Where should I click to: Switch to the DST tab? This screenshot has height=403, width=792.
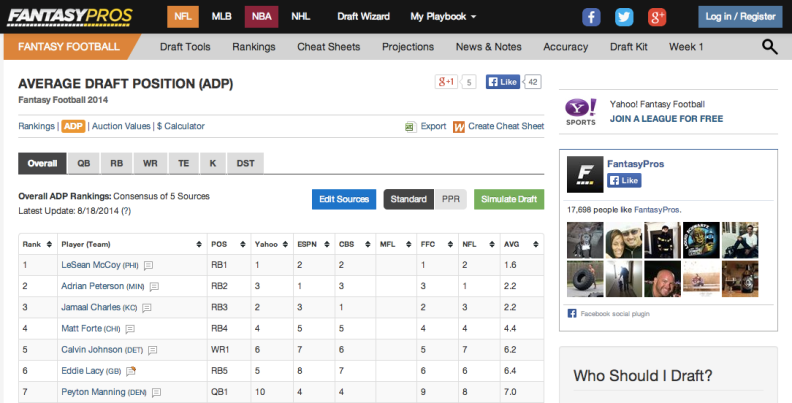pos(245,164)
